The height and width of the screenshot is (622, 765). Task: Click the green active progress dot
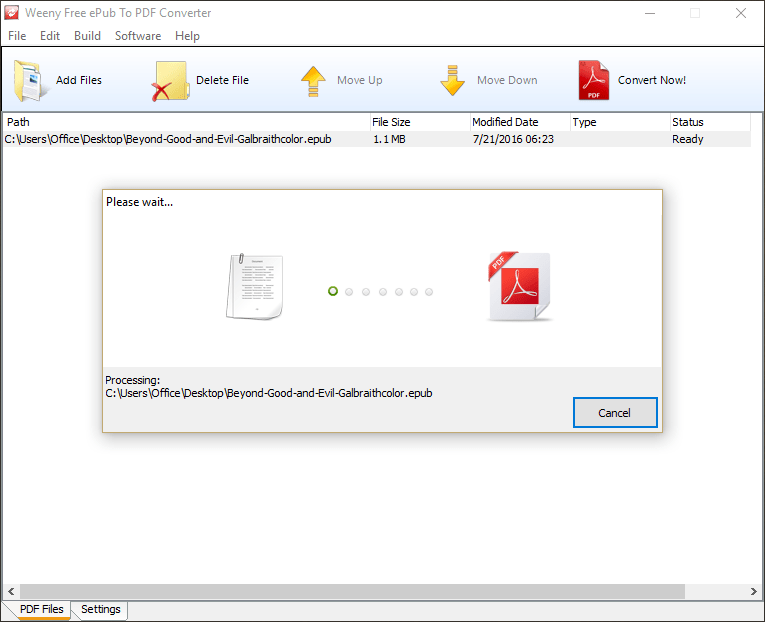coord(333,291)
